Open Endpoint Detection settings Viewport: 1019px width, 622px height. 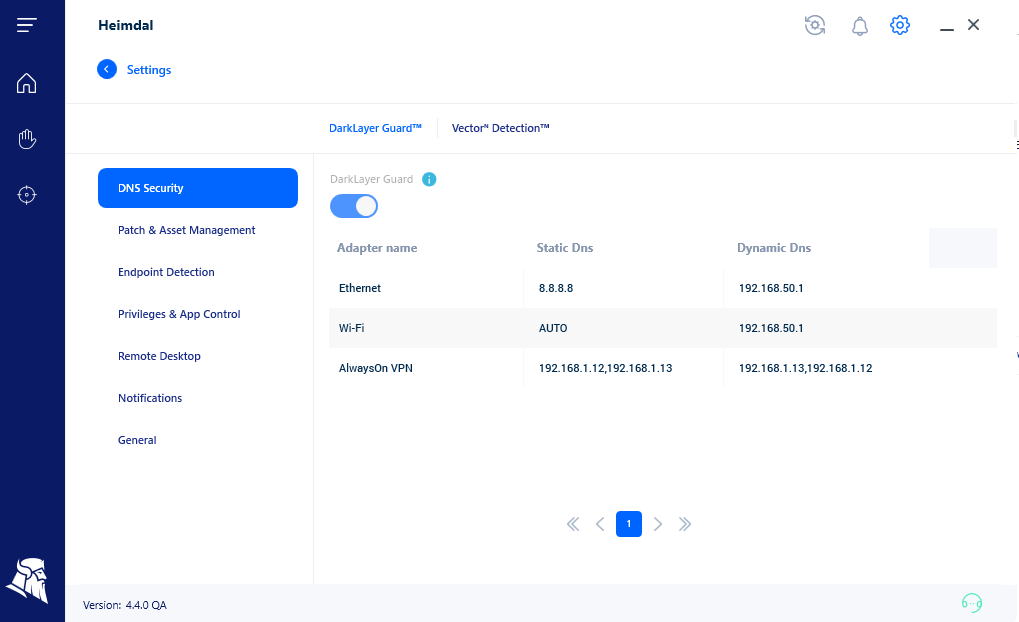pyautogui.click(x=166, y=272)
